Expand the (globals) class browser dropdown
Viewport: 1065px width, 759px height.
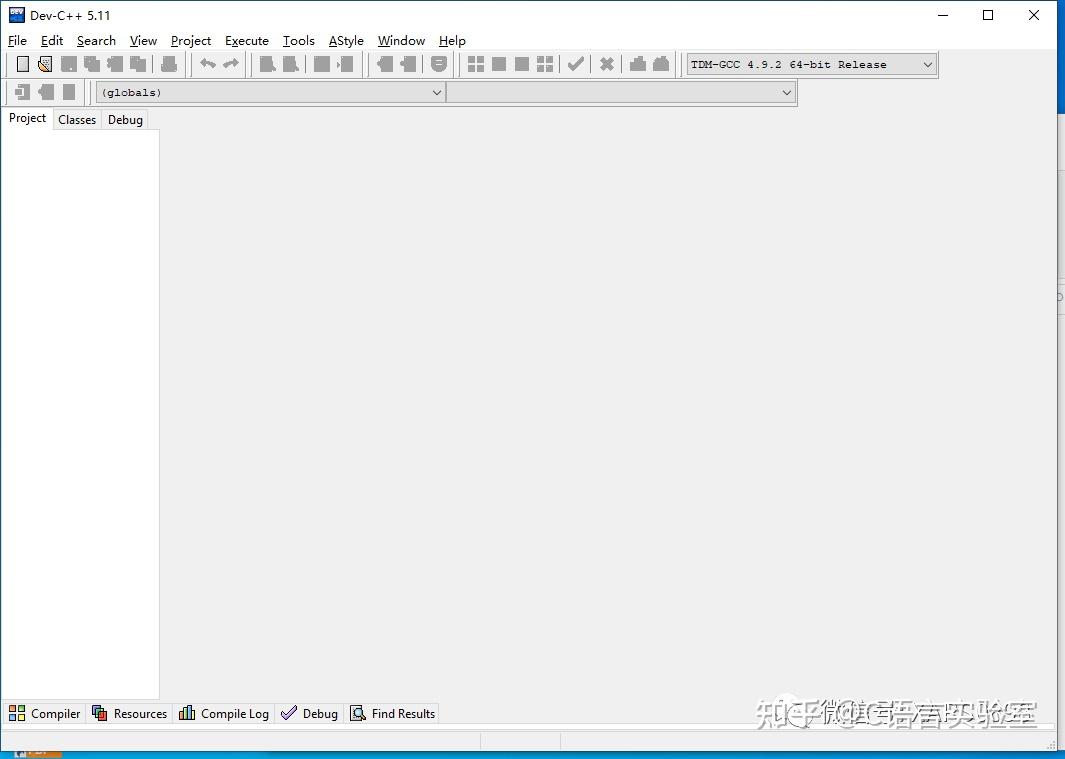coord(437,92)
